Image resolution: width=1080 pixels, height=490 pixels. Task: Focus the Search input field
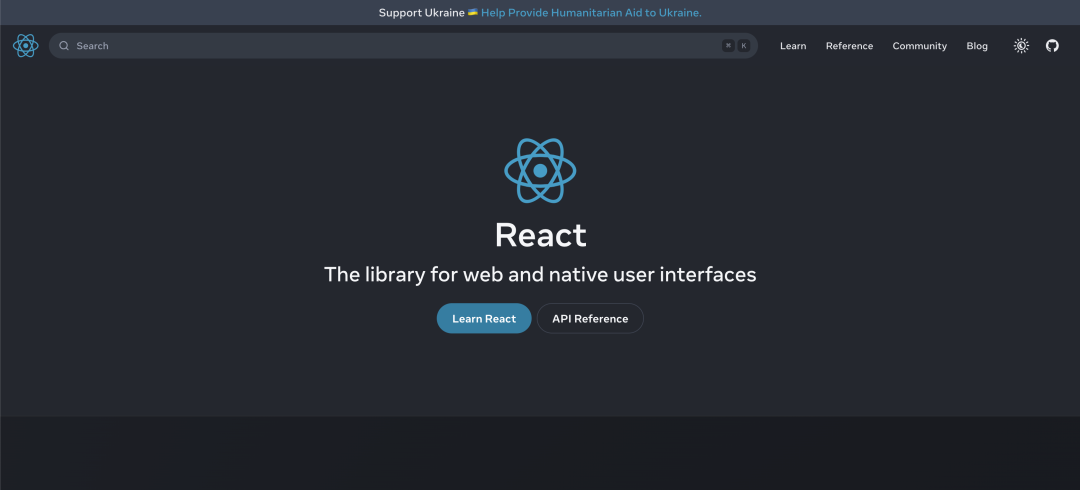click(403, 45)
